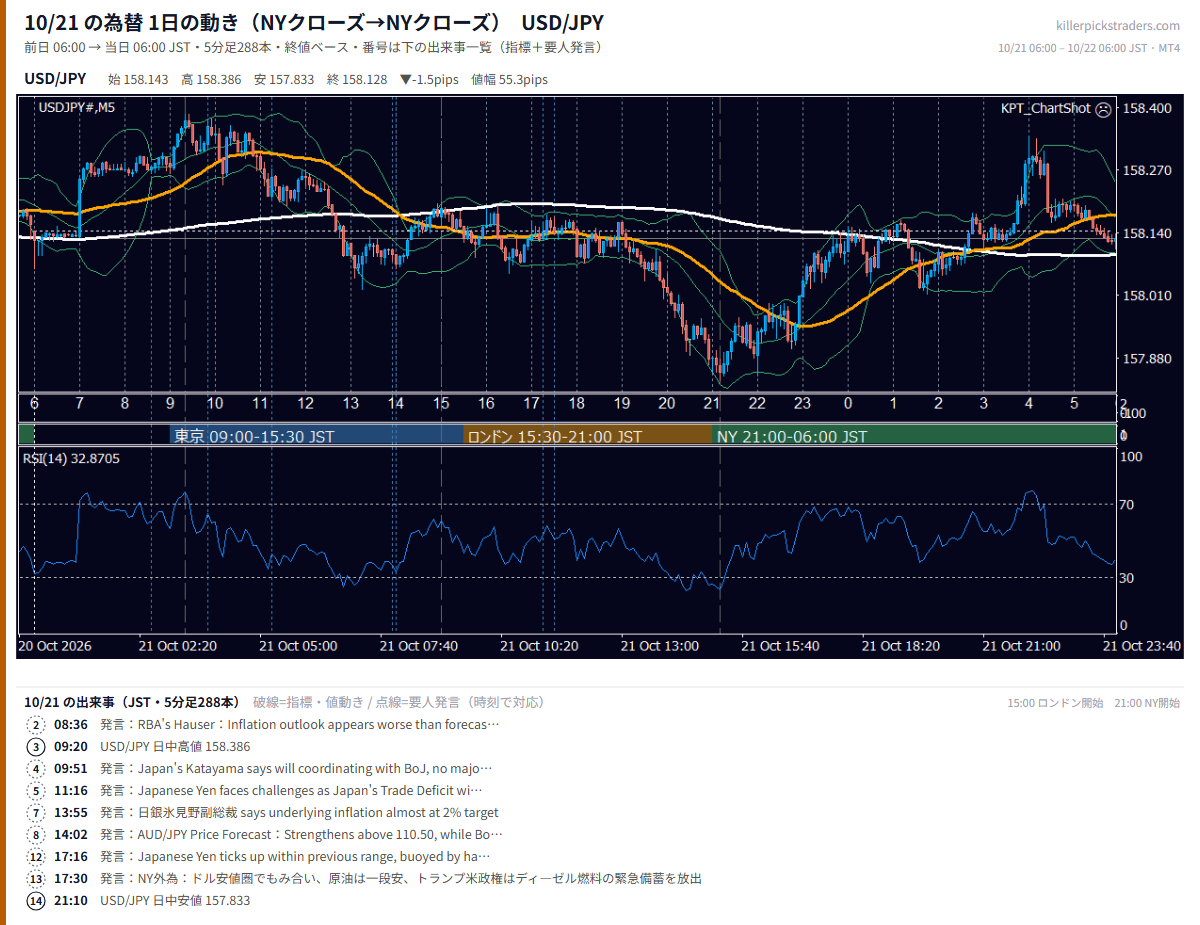Click hour label 9 on the chart axis

170,404
